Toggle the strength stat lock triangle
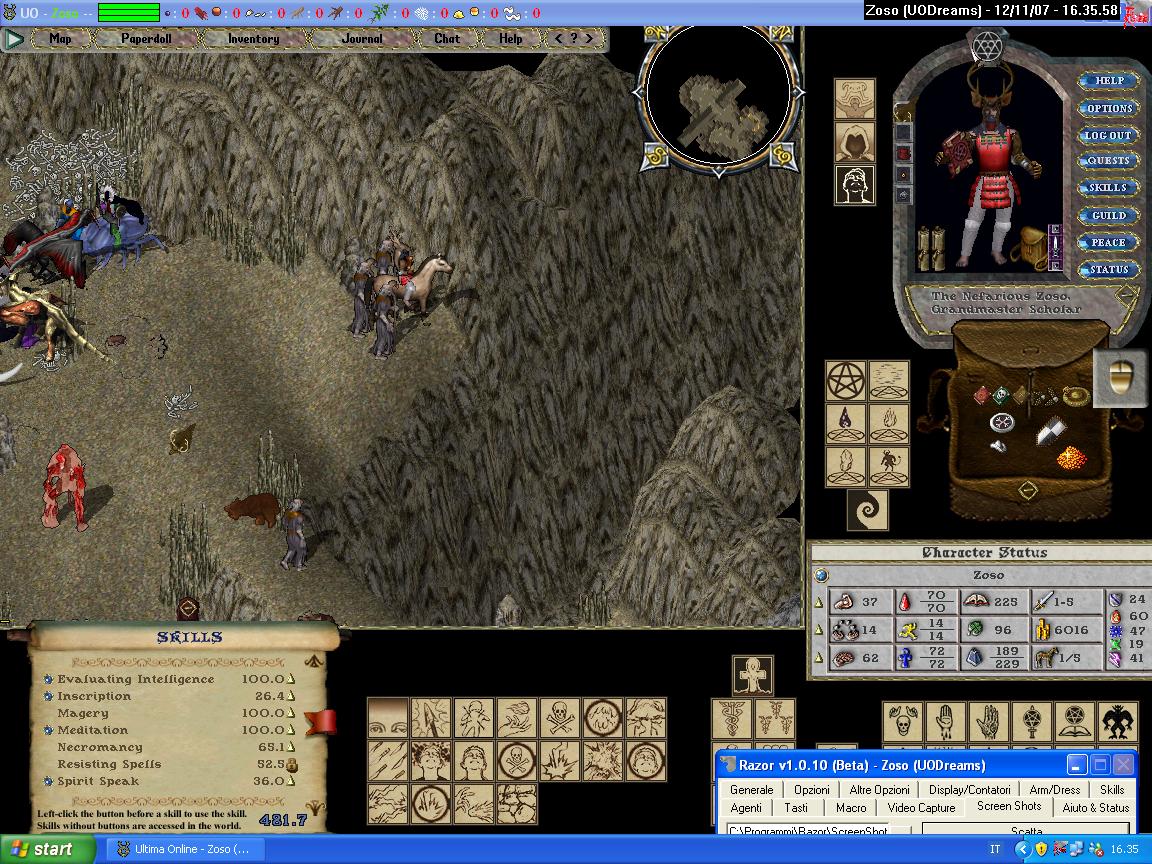The width and height of the screenshot is (1152, 864). coord(819,602)
